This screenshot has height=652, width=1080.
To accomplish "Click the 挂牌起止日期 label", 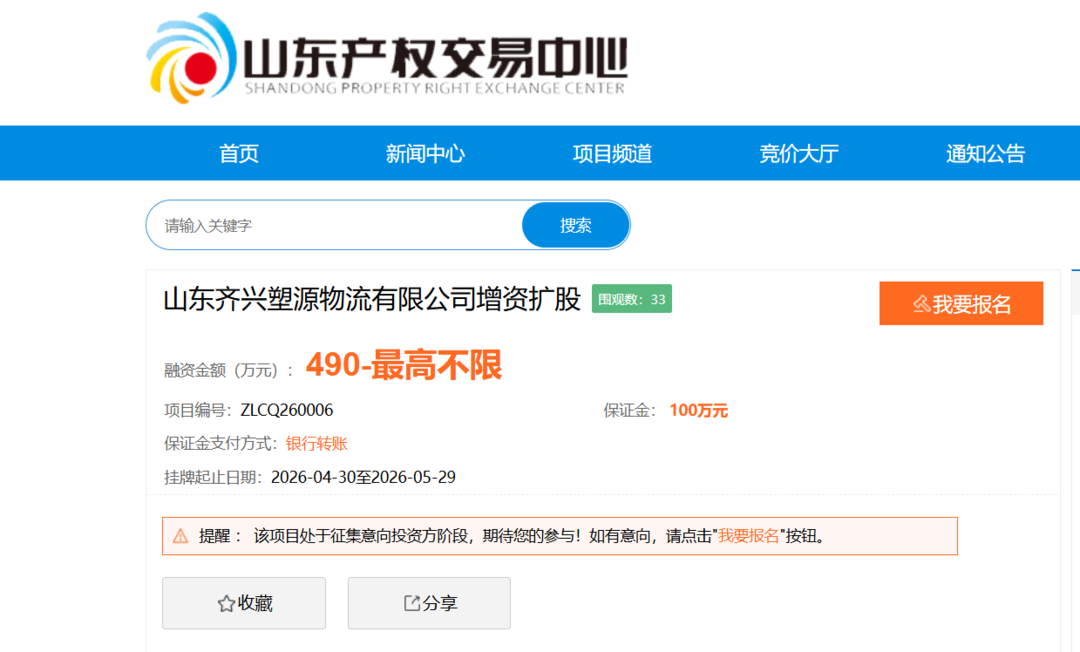I will [213, 477].
